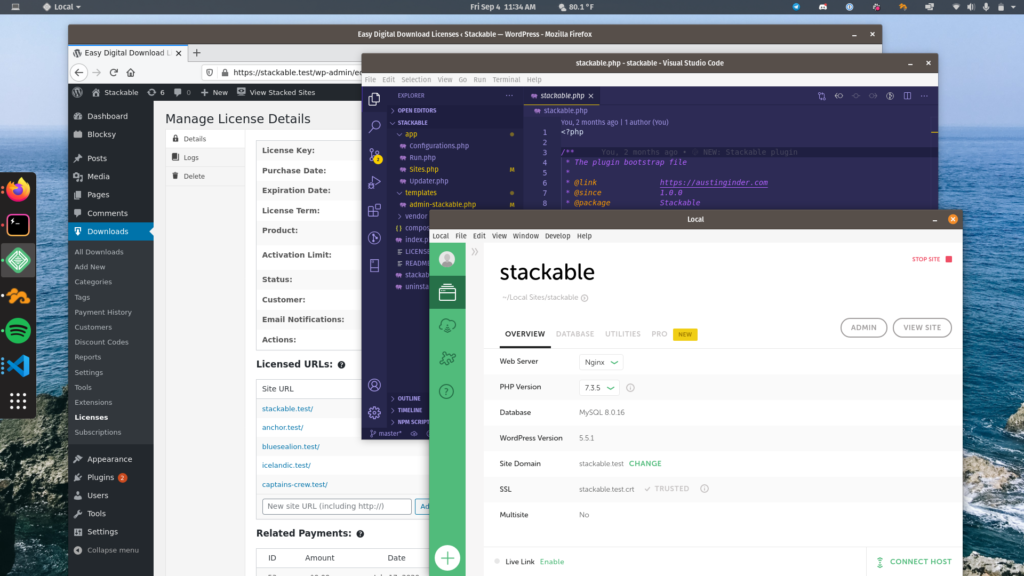
Task: Open Run and Debug view in VS Code
Action: pos(374,183)
